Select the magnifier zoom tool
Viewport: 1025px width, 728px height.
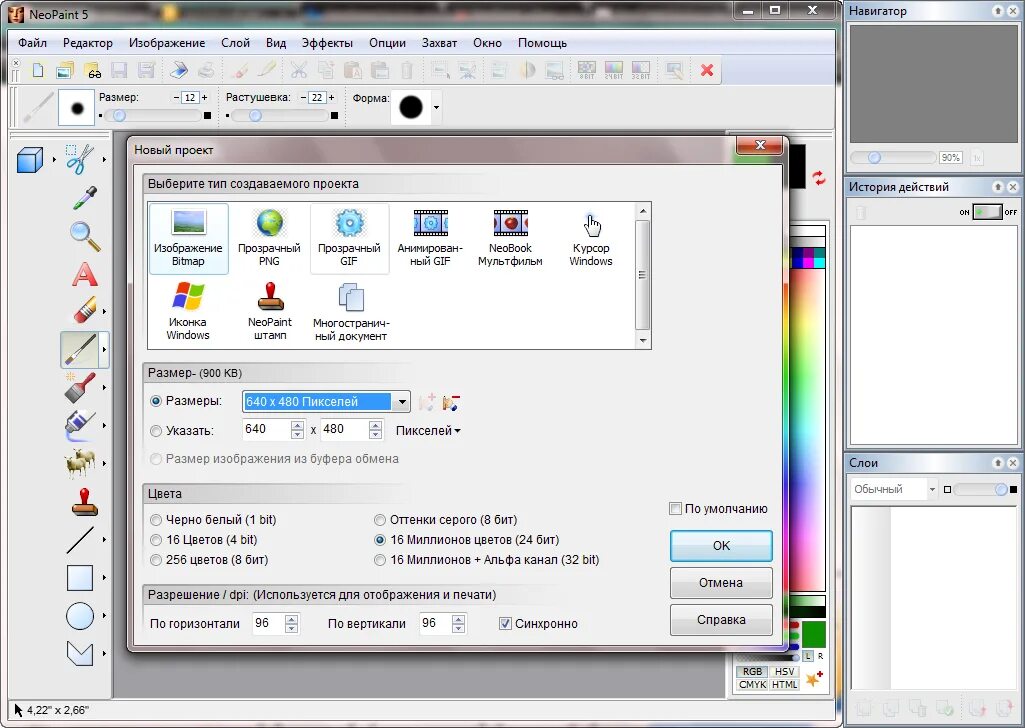coord(85,237)
